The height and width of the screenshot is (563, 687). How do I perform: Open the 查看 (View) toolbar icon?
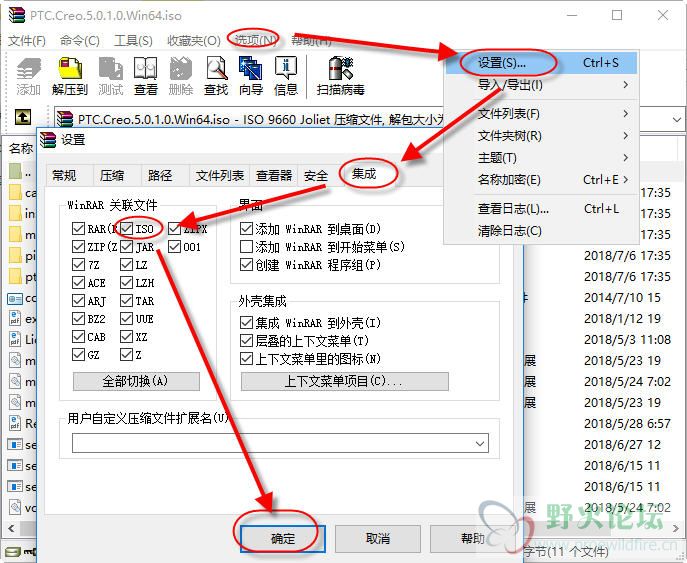coord(145,76)
